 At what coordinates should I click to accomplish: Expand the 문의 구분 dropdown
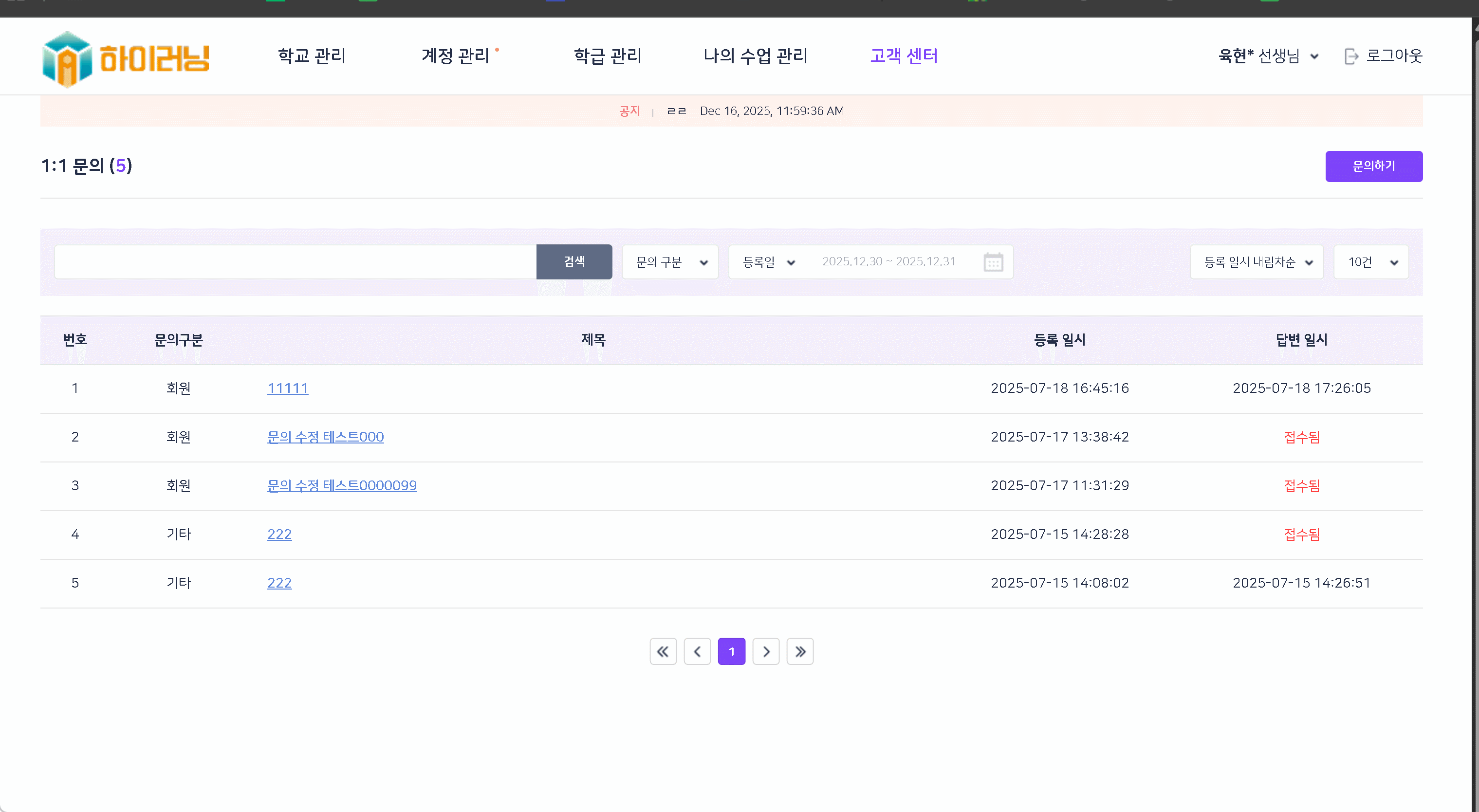point(670,262)
